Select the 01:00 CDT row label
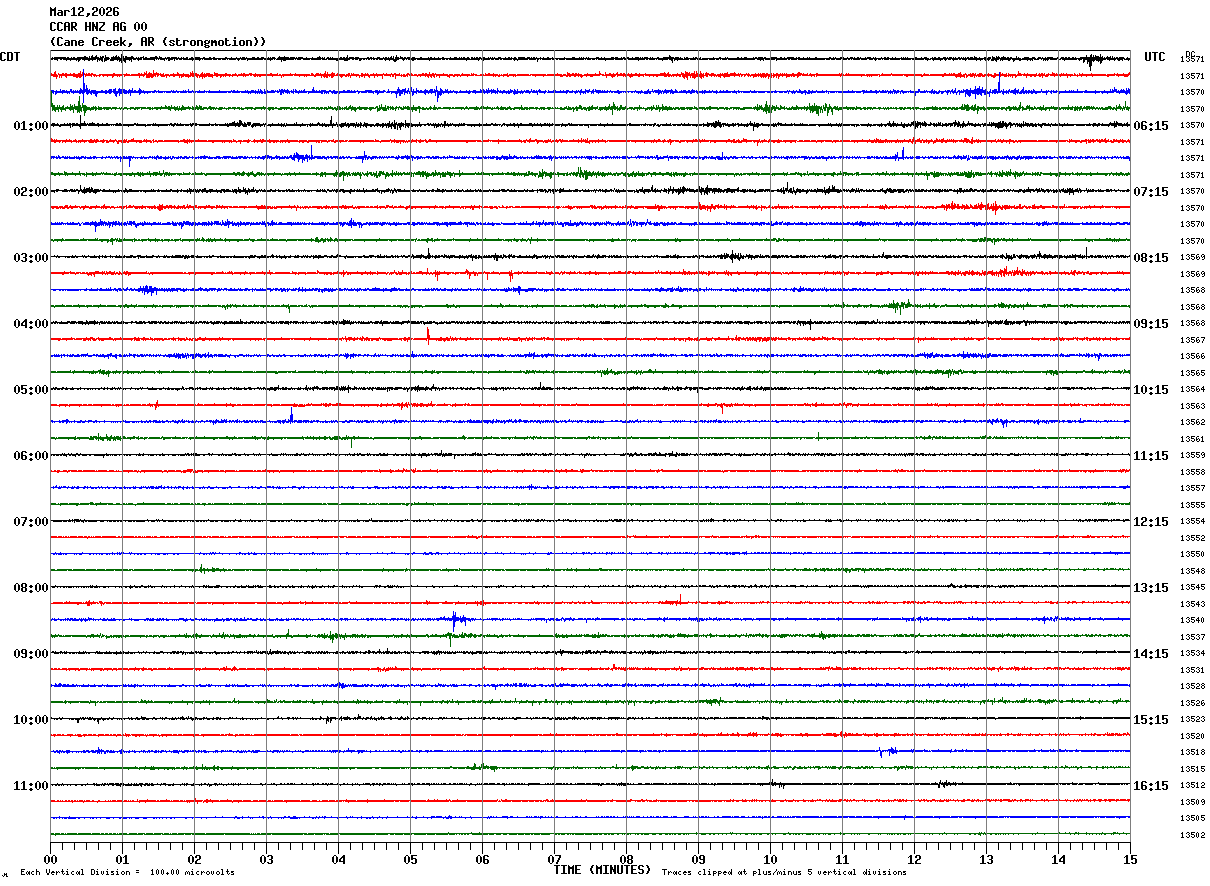This screenshot has height=886, width=1210. tap(31, 126)
